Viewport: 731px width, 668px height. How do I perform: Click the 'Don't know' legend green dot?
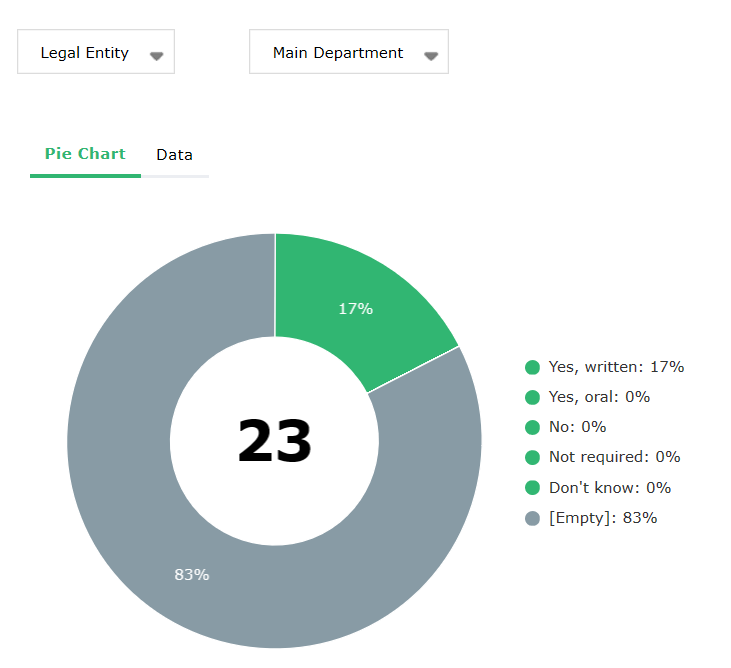(x=532, y=488)
